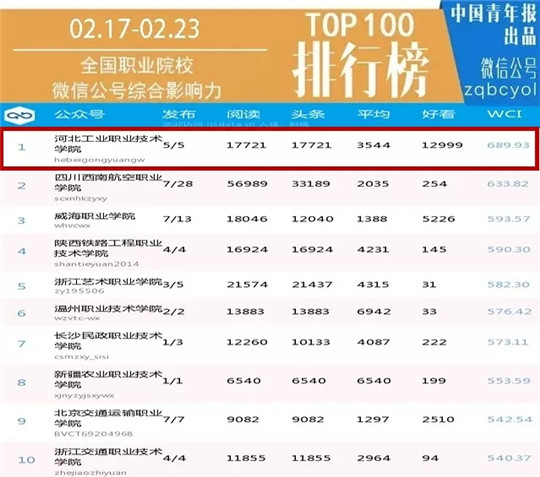Click the WCI column header
Screen dimensions: 540x477
point(505,114)
